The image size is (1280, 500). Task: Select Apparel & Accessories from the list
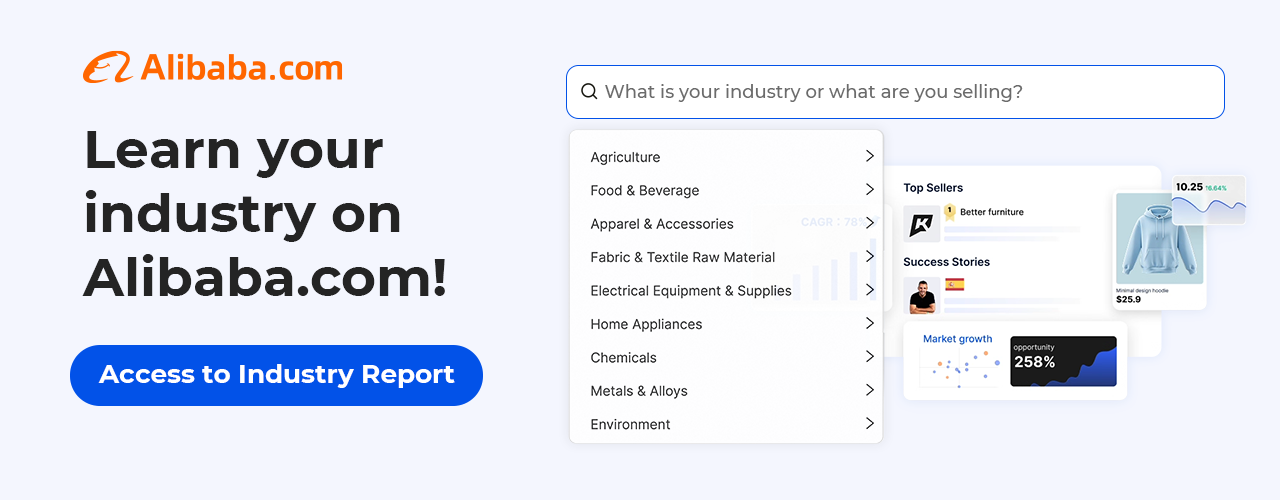(x=662, y=224)
